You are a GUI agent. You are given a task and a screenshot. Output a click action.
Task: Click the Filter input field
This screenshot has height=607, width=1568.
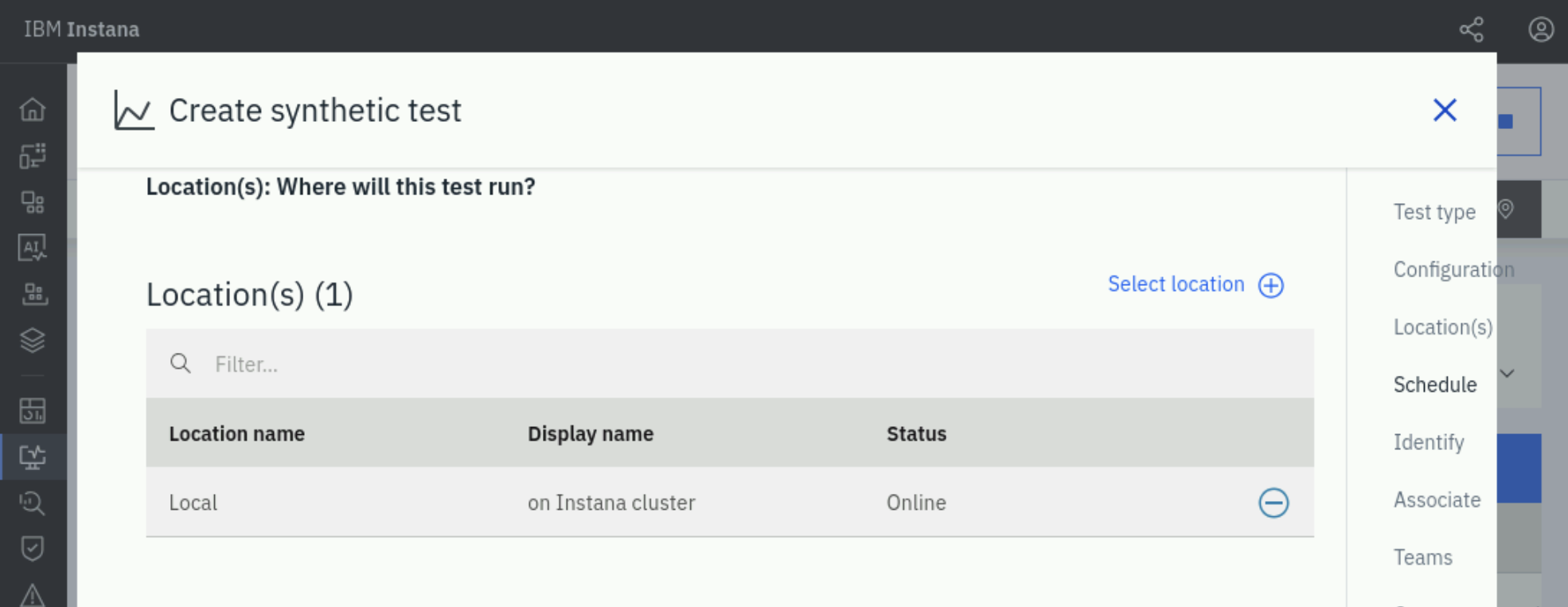click(x=716, y=364)
